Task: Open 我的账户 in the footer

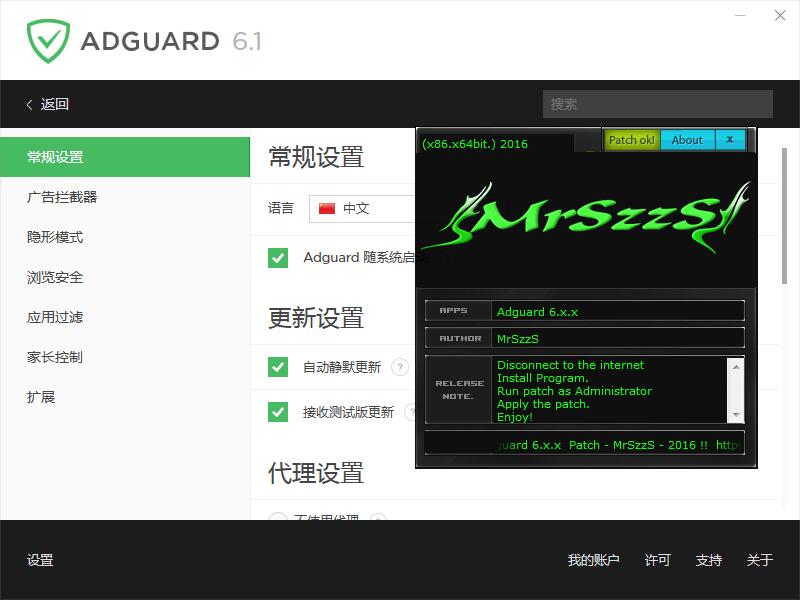Action: [x=593, y=560]
